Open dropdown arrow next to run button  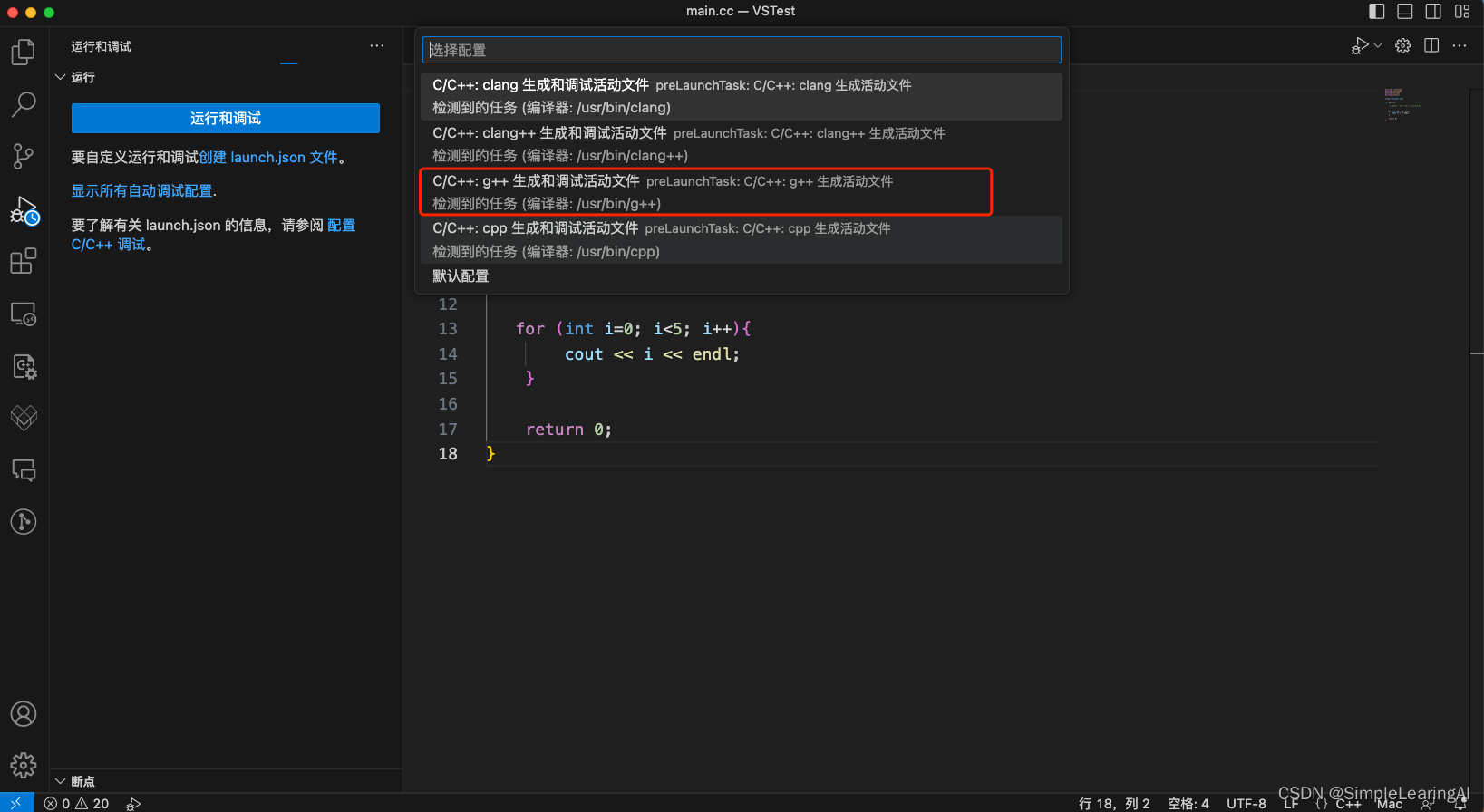[1378, 45]
